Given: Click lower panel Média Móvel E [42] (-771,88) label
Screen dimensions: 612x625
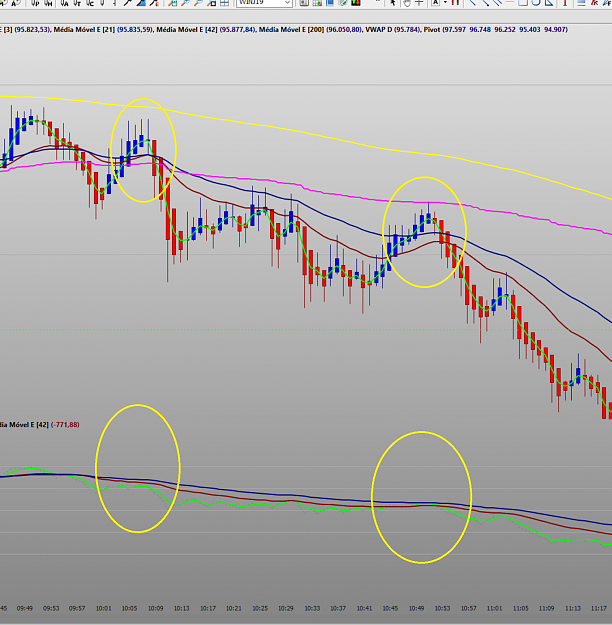Looking at the screenshot, I should [x=39, y=425].
